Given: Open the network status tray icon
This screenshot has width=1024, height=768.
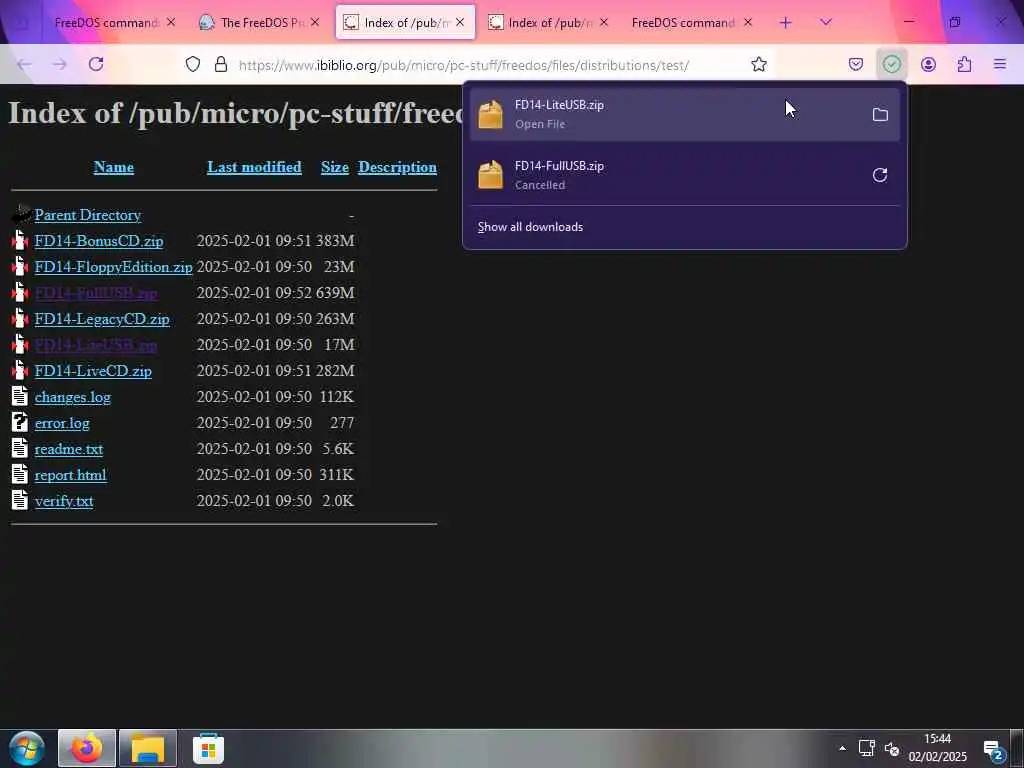Looking at the screenshot, I should [867, 748].
